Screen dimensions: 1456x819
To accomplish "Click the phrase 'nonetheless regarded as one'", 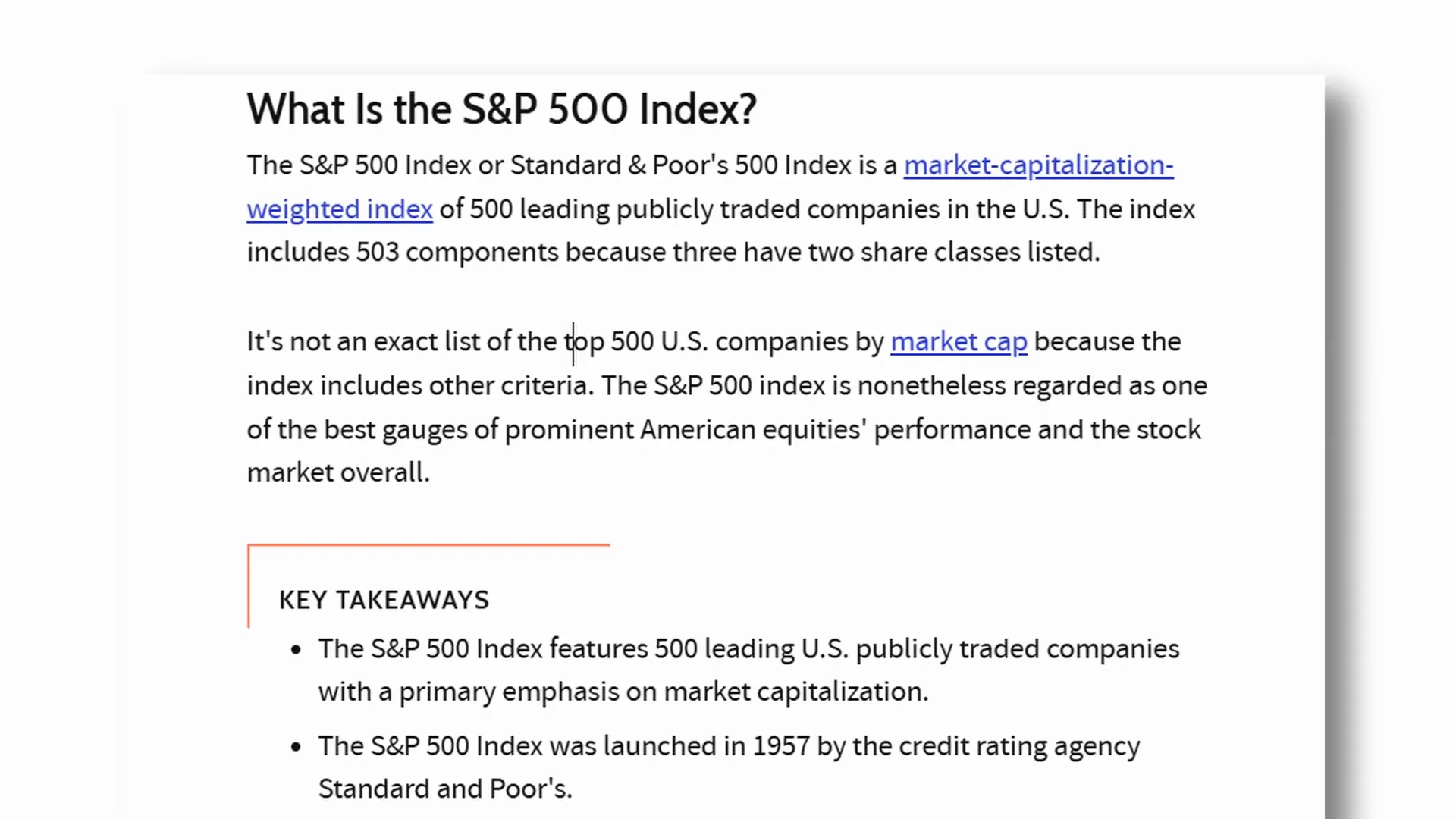I will point(1032,385).
